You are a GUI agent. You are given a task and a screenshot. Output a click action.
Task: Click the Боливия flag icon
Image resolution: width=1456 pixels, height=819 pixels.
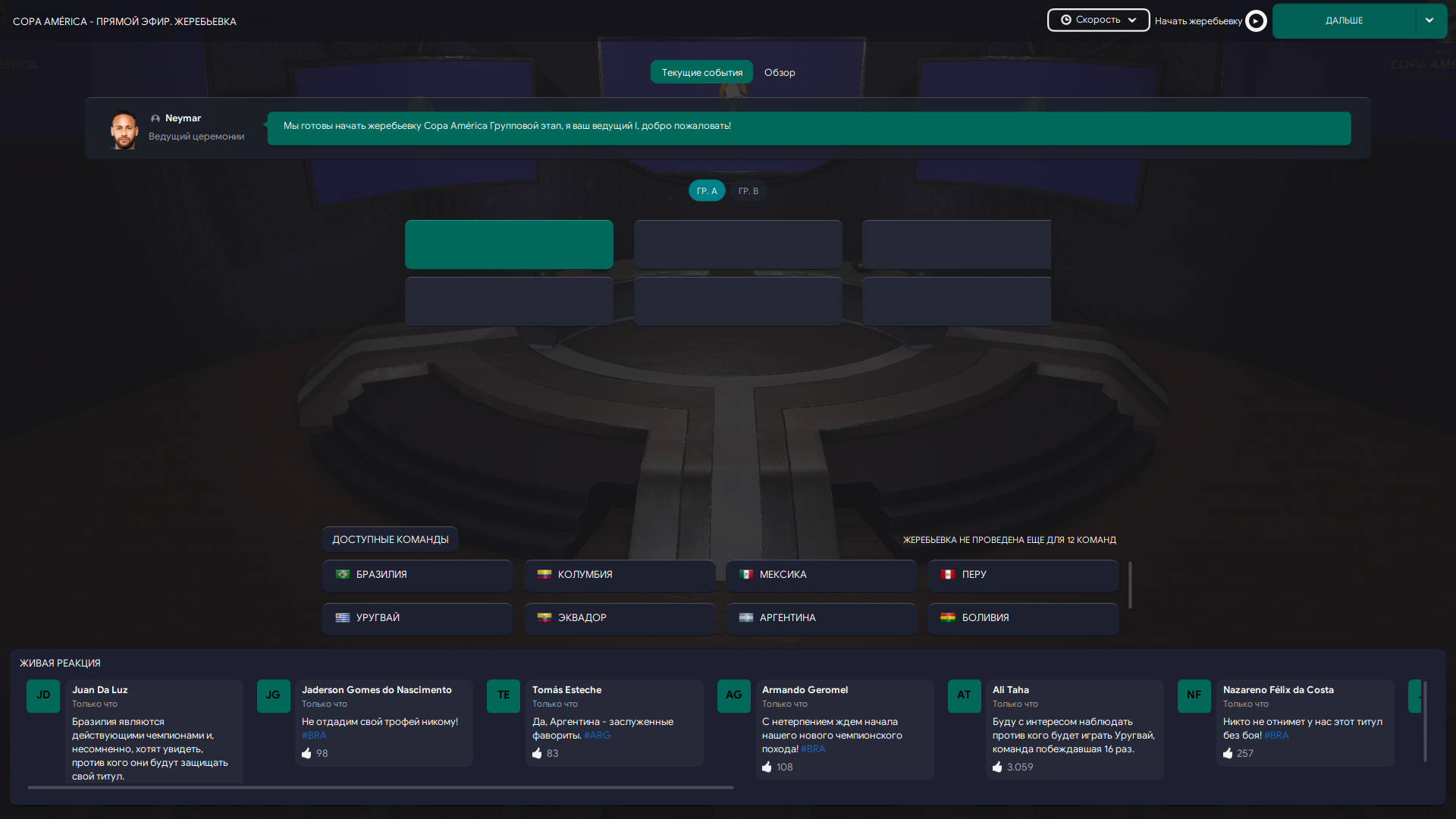tap(948, 618)
